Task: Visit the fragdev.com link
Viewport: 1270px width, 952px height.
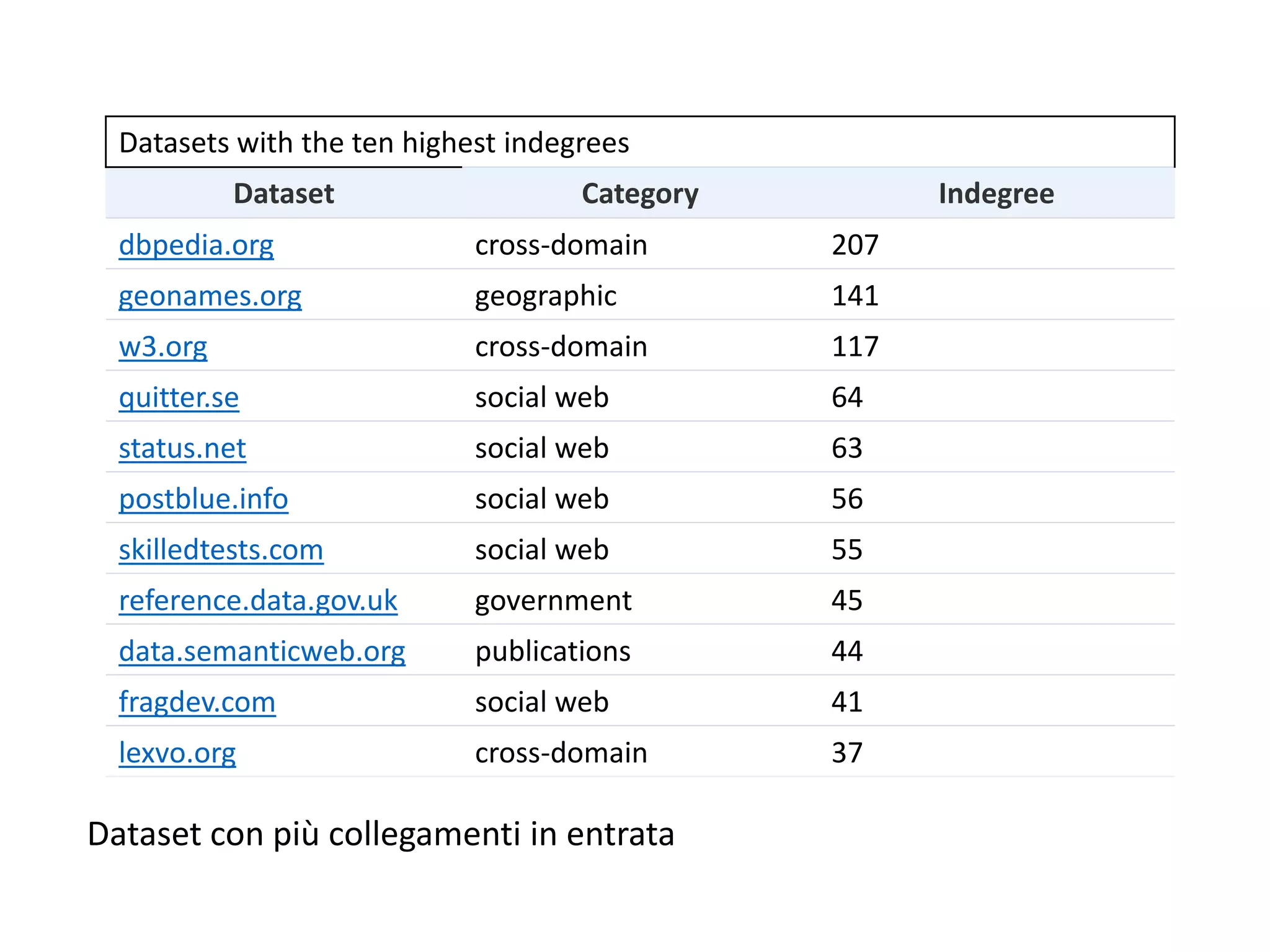Action: pos(197,703)
